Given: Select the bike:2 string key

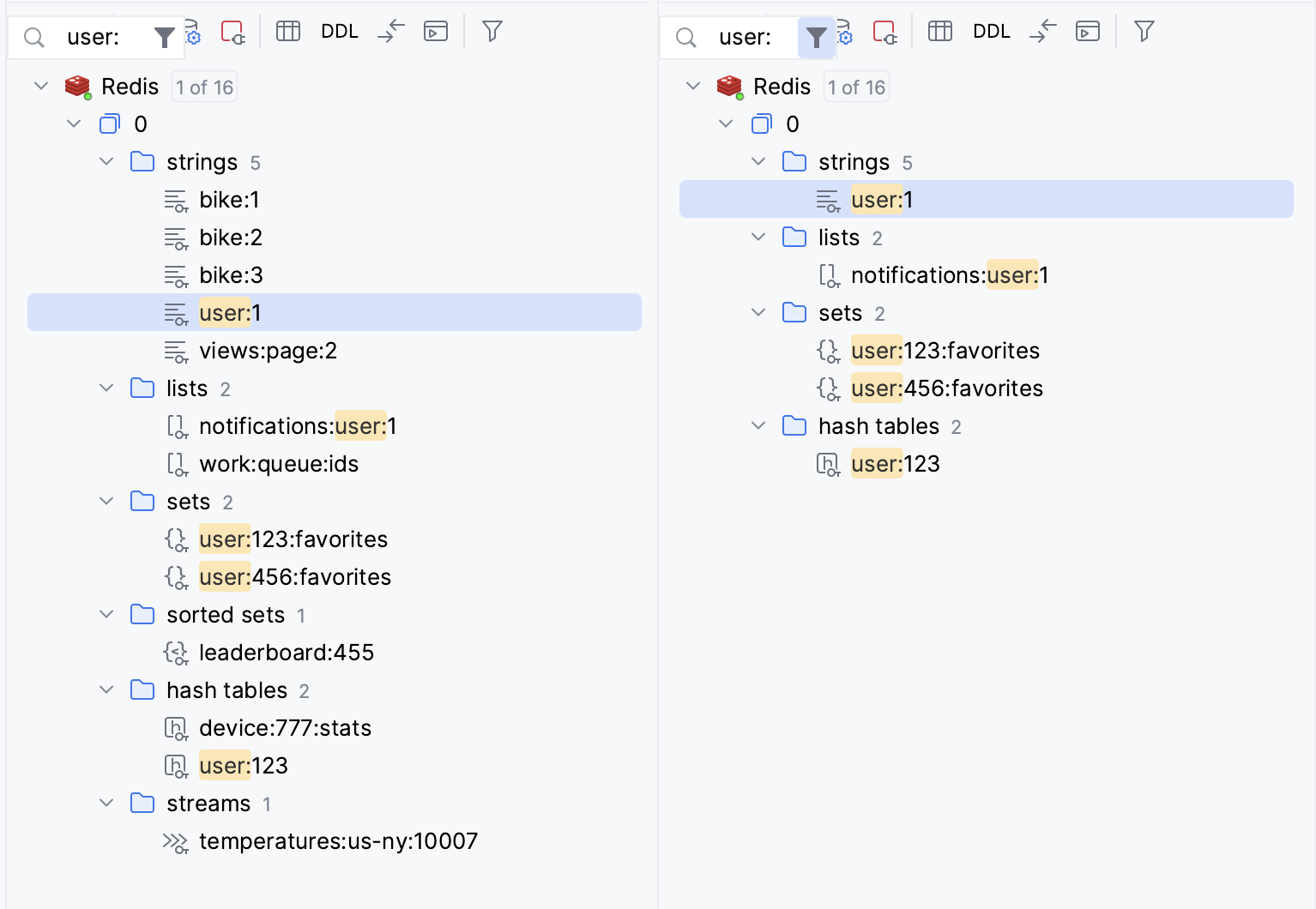Looking at the screenshot, I should [x=231, y=237].
